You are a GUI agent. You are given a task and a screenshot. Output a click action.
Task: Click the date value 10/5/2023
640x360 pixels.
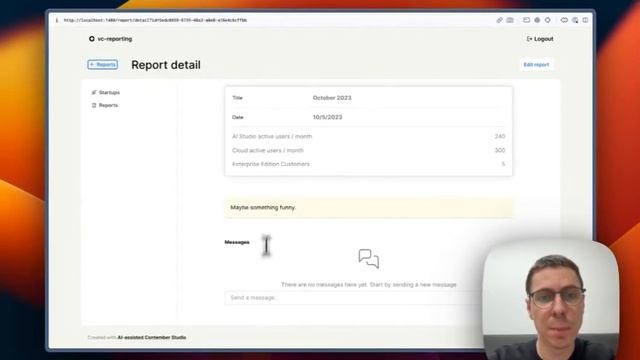327,117
